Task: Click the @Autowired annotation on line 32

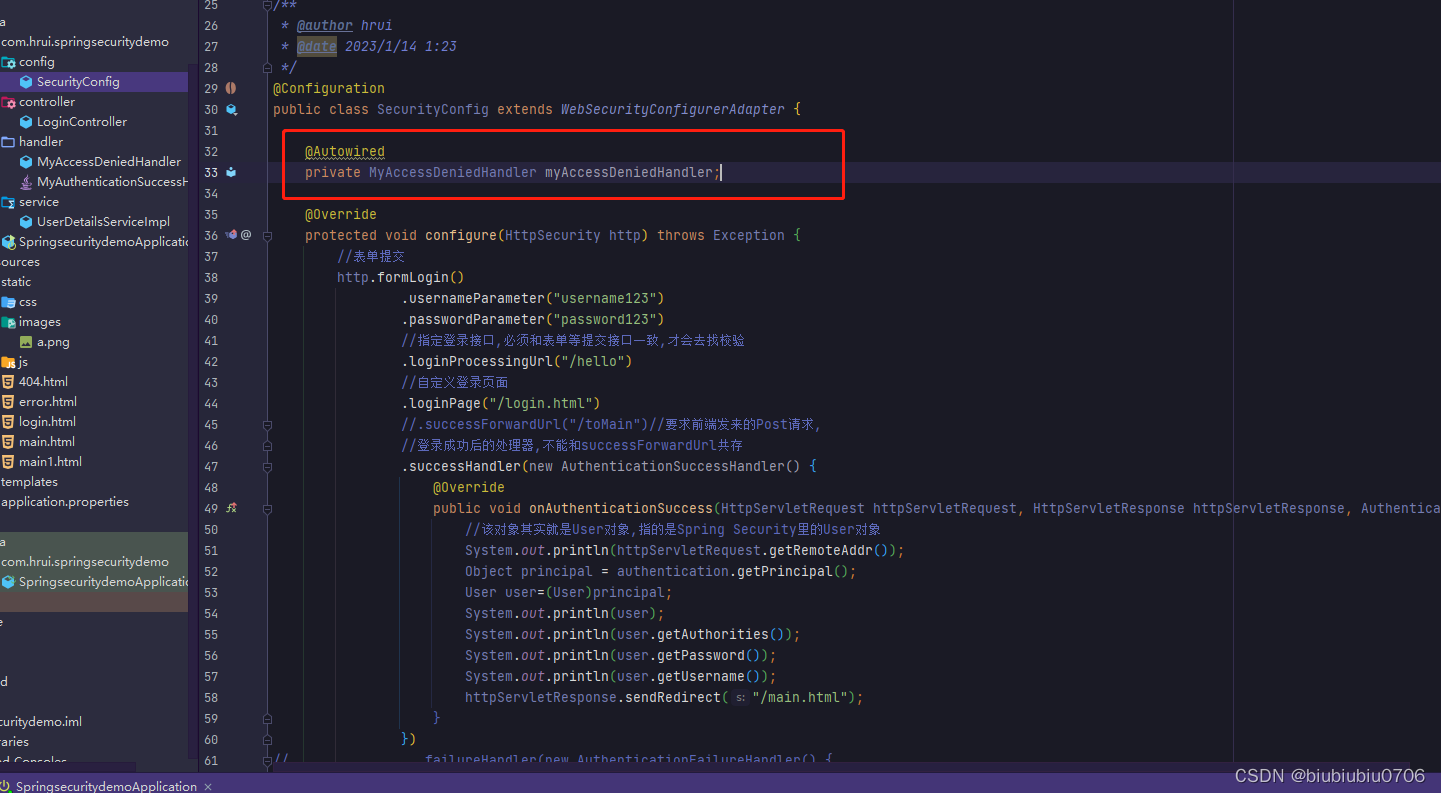Action: (x=345, y=151)
